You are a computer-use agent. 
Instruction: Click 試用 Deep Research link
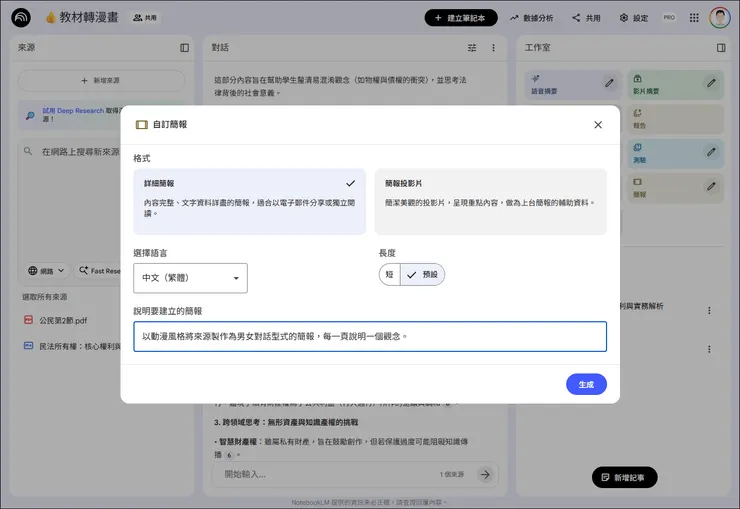click(x=73, y=110)
